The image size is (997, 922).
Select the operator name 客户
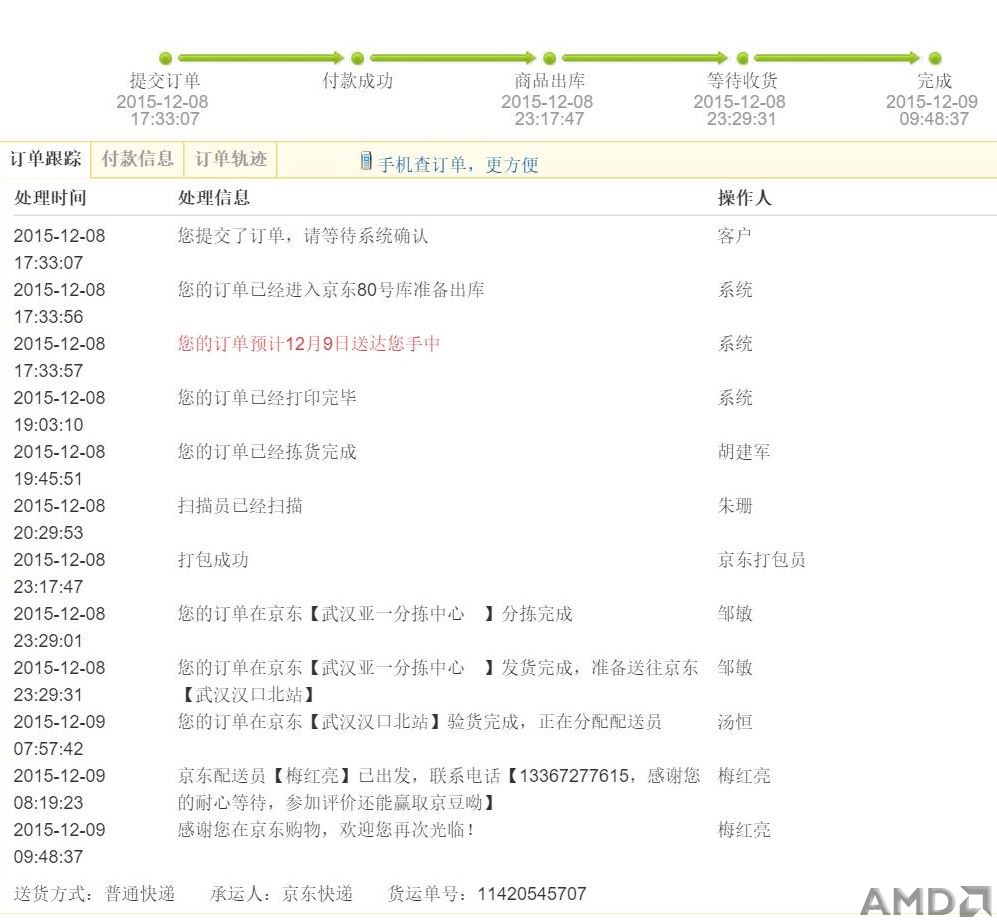(735, 236)
